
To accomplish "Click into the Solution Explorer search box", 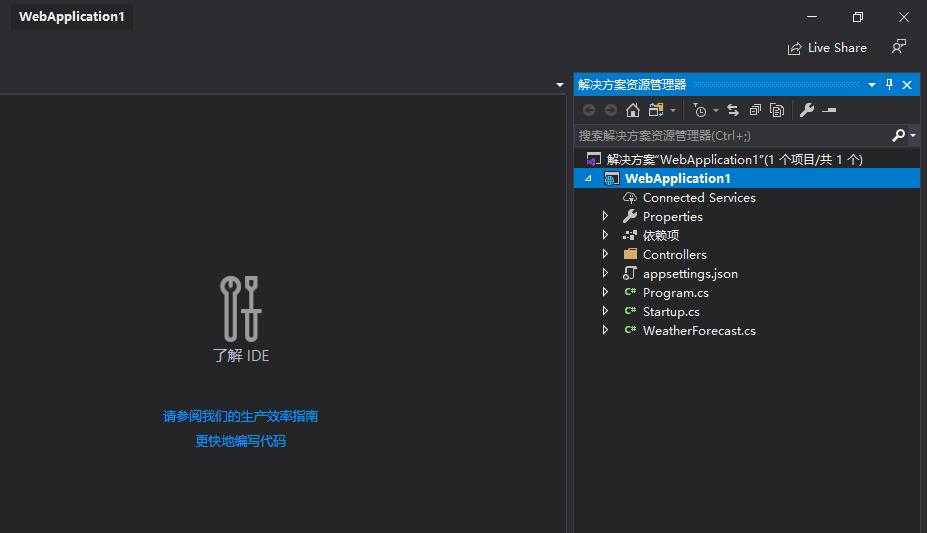I will click(x=732, y=135).
